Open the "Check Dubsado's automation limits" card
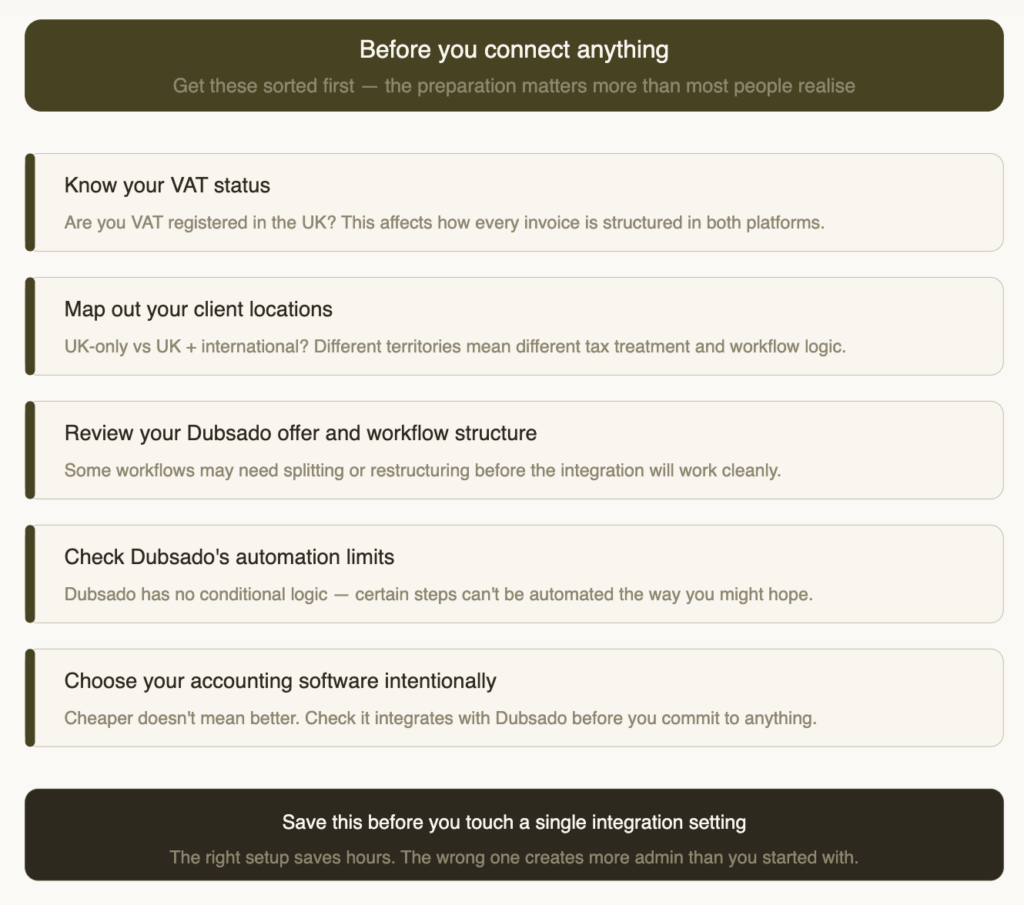 (x=229, y=557)
